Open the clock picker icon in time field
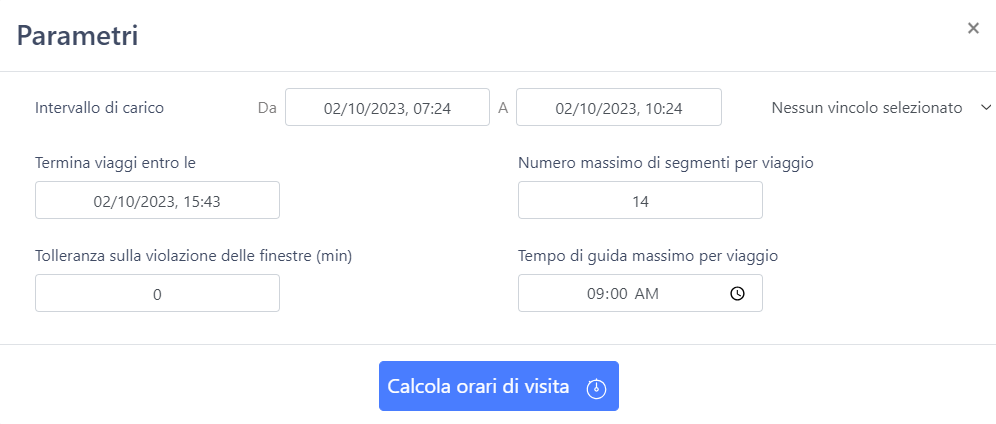Image resolution: width=996 pixels, height=424 pixels. (737, 293)
